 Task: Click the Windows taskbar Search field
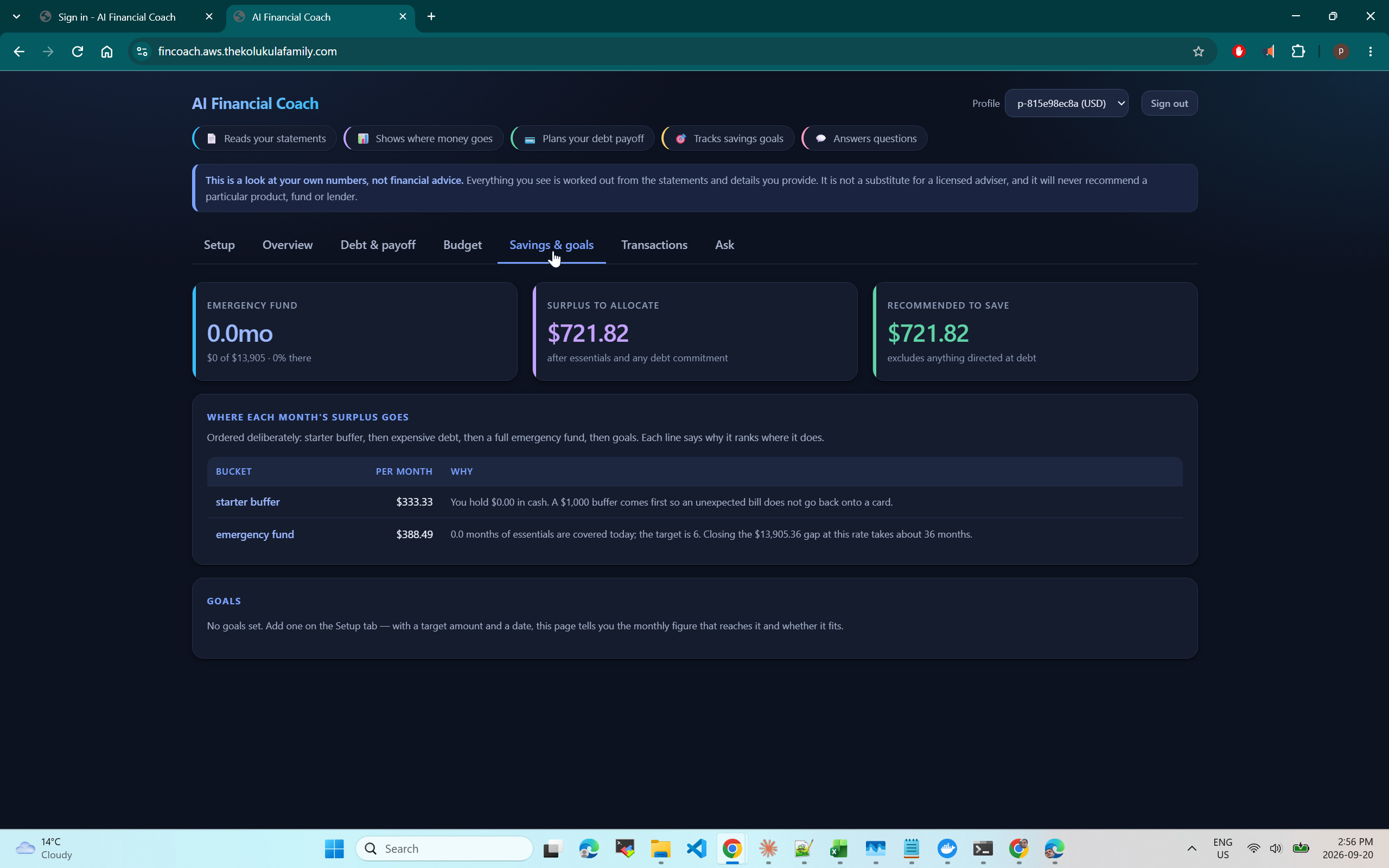click(444, 848)
